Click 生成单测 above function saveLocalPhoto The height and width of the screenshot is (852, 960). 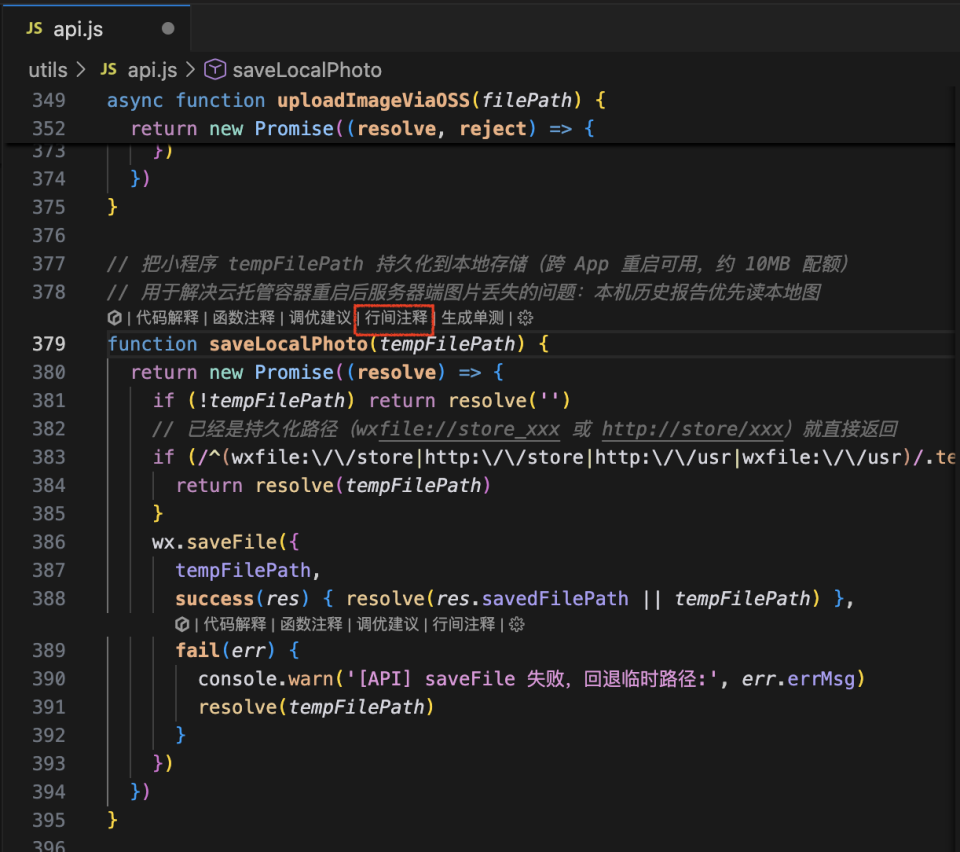pyautogui.click(x=473, y=318)
